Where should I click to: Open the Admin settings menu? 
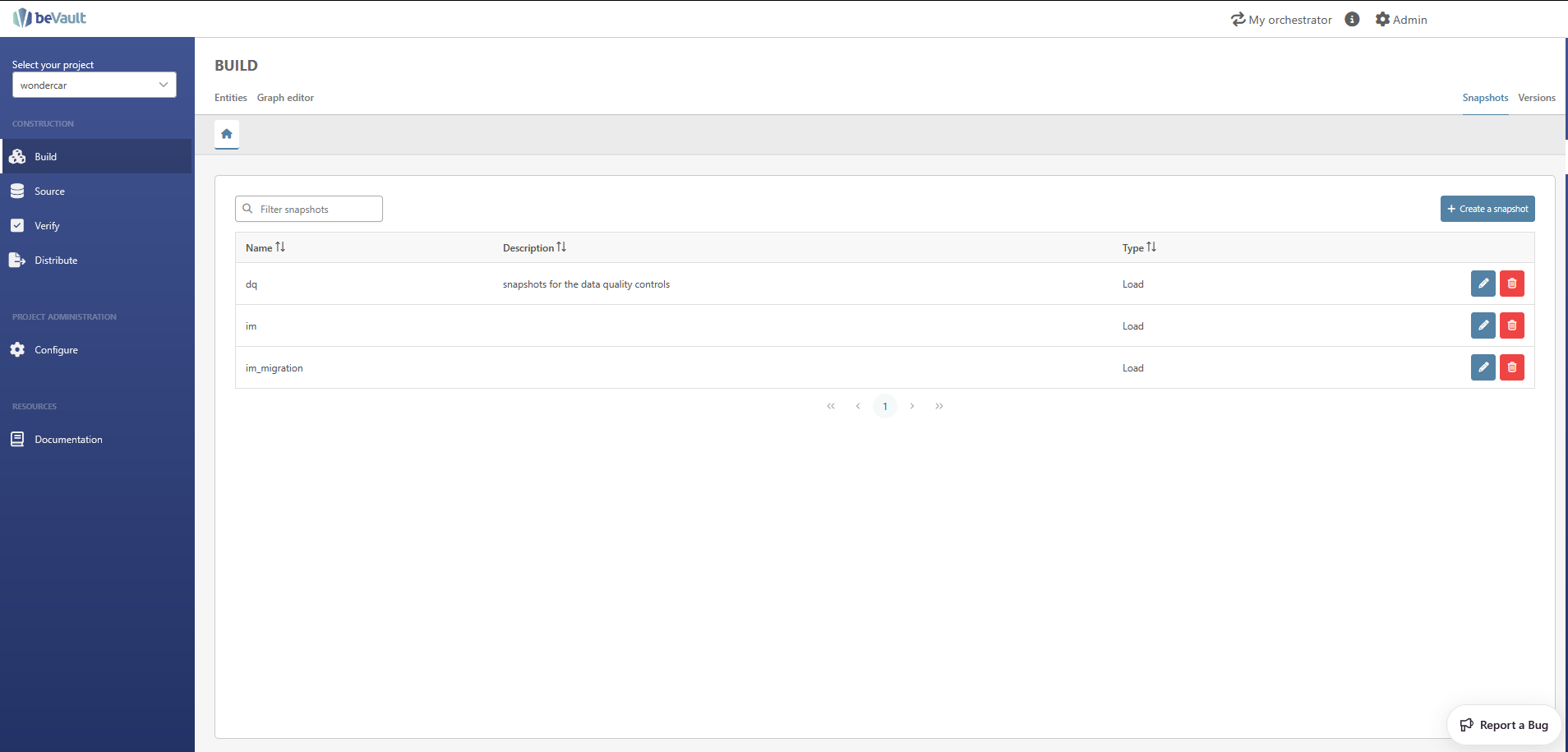[1401, 20]
